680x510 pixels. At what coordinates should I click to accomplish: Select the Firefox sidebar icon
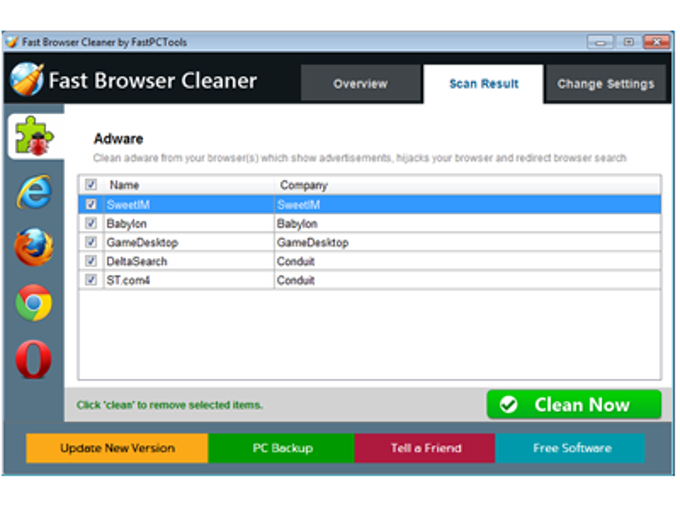(x=34, y=247)
